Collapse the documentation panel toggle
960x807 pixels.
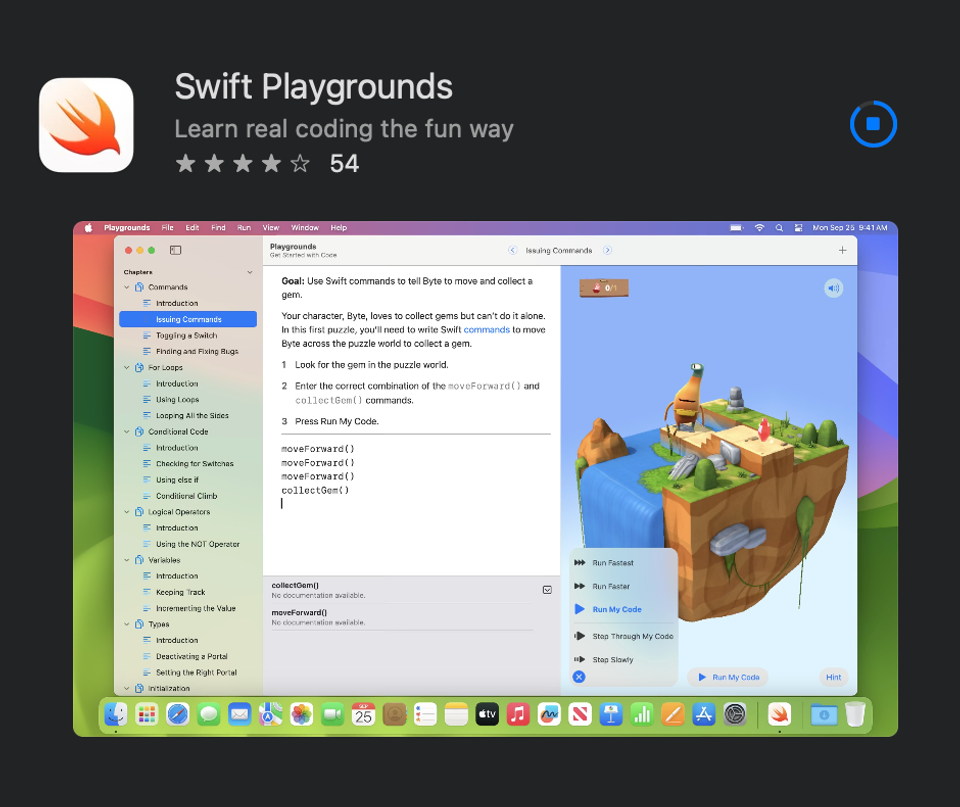(x=547, y=590)
